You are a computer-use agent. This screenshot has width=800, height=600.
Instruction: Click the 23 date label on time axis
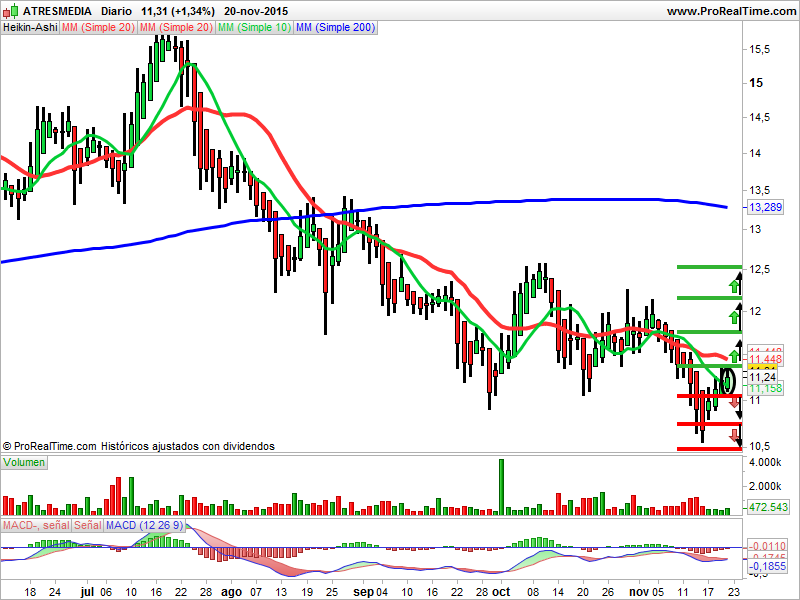[x=733, y=592]
